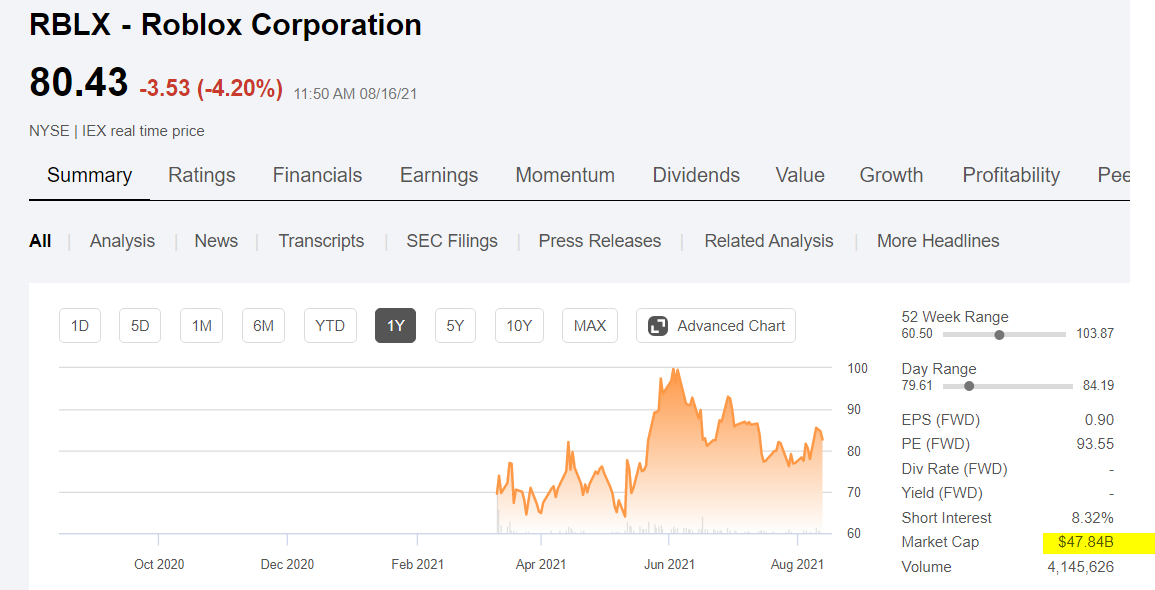The image size is (1155, 590).
Task: Open More Headlines filter
Action: 938,241
